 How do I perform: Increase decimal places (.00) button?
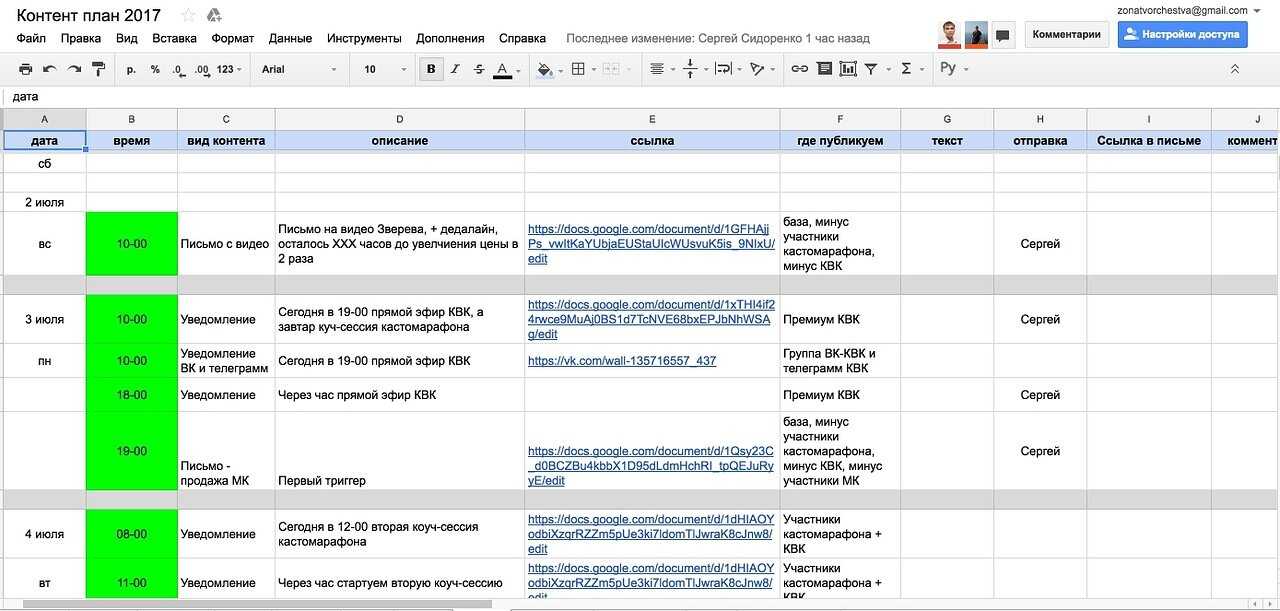(201, 69)
